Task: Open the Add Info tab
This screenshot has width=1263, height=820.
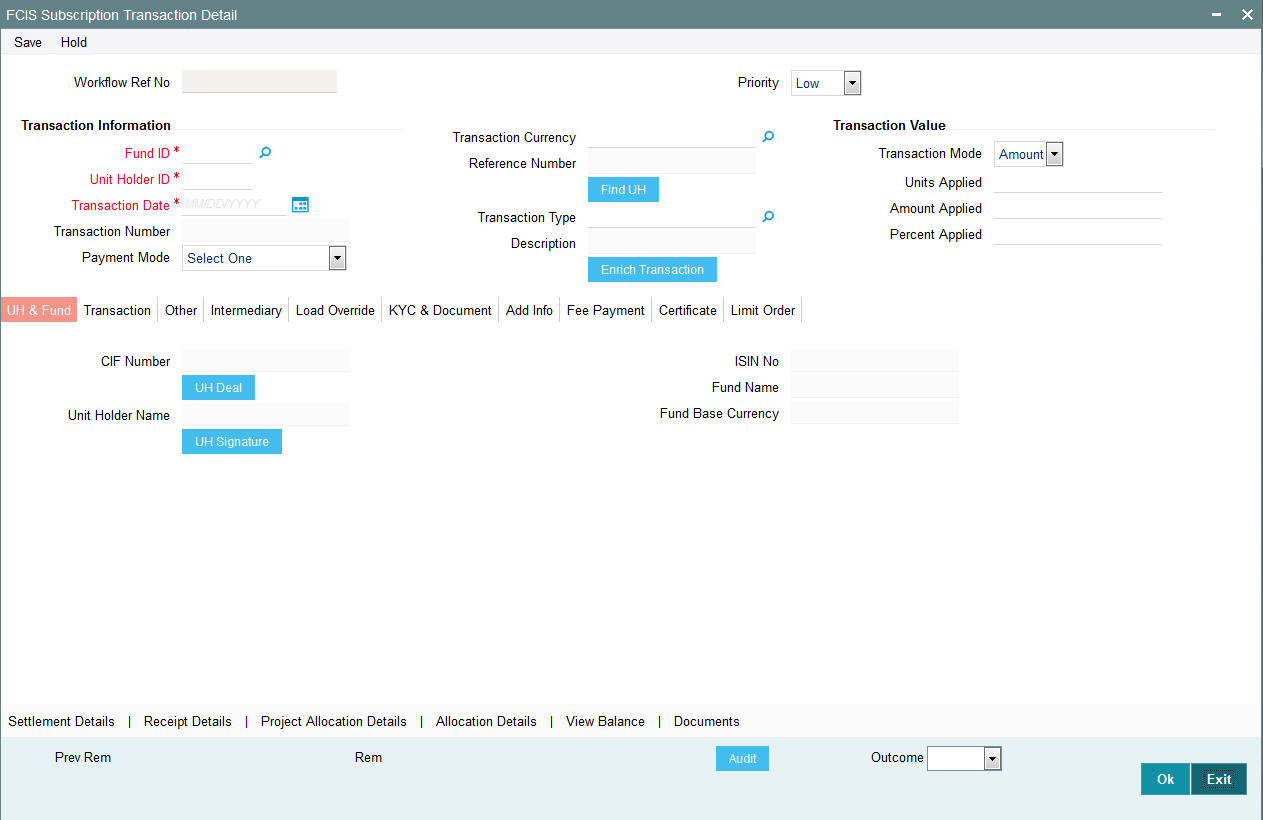Action: pyautogui.click(x=529, y=310)
